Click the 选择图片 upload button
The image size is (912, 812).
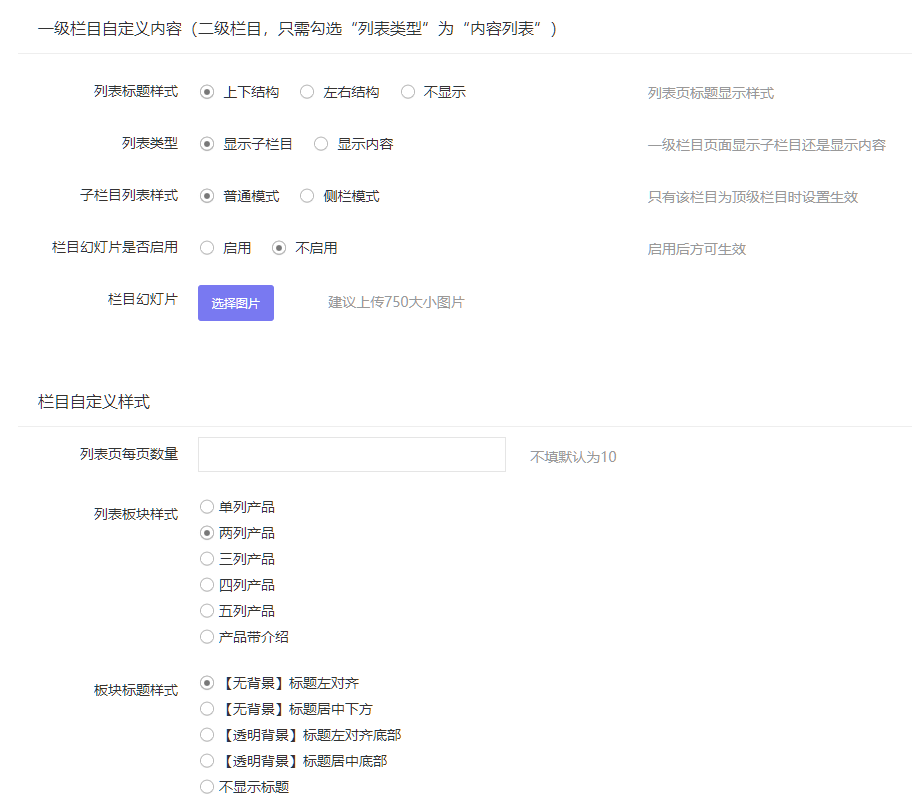[236, 303]
